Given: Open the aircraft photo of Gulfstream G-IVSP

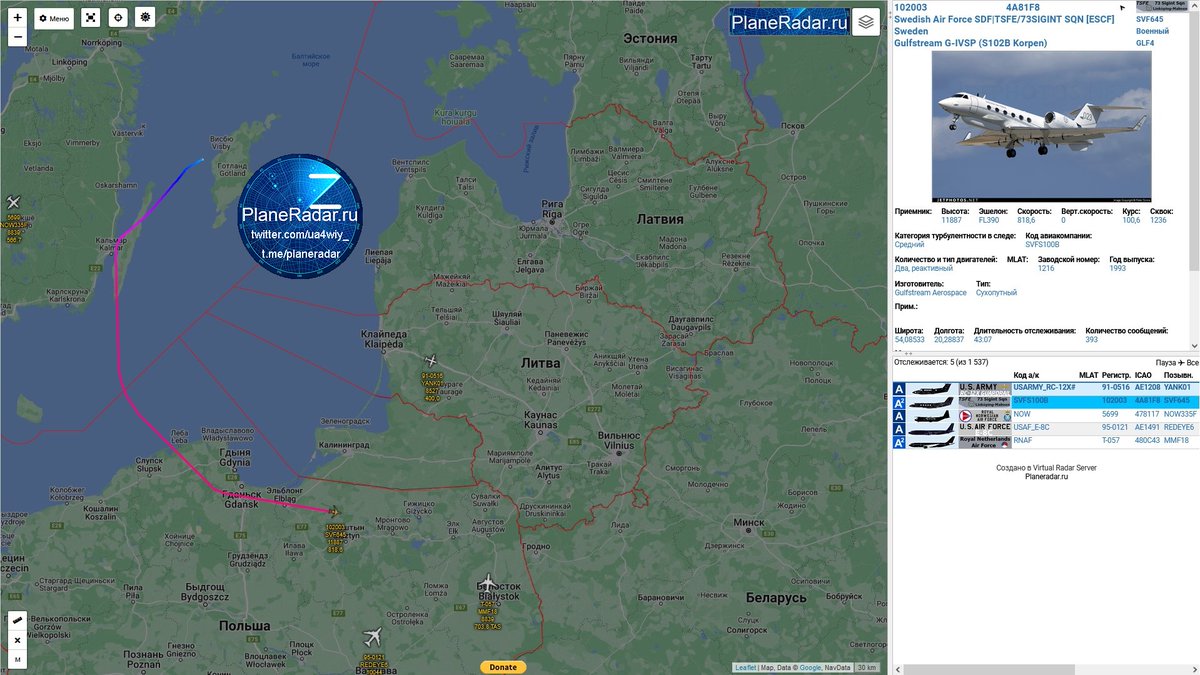Looking at the screenshot, I should click(1040, 126).
